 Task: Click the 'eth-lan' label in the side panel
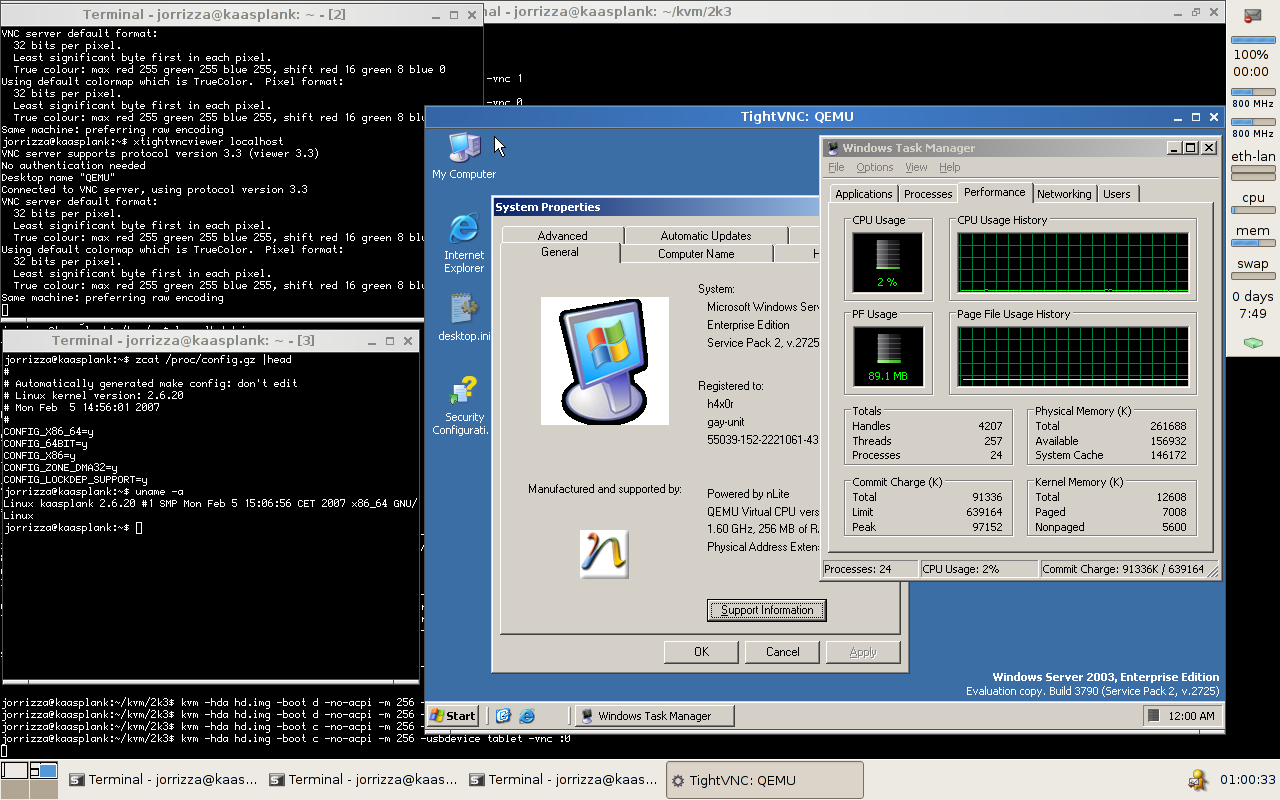click(1253, 157)
